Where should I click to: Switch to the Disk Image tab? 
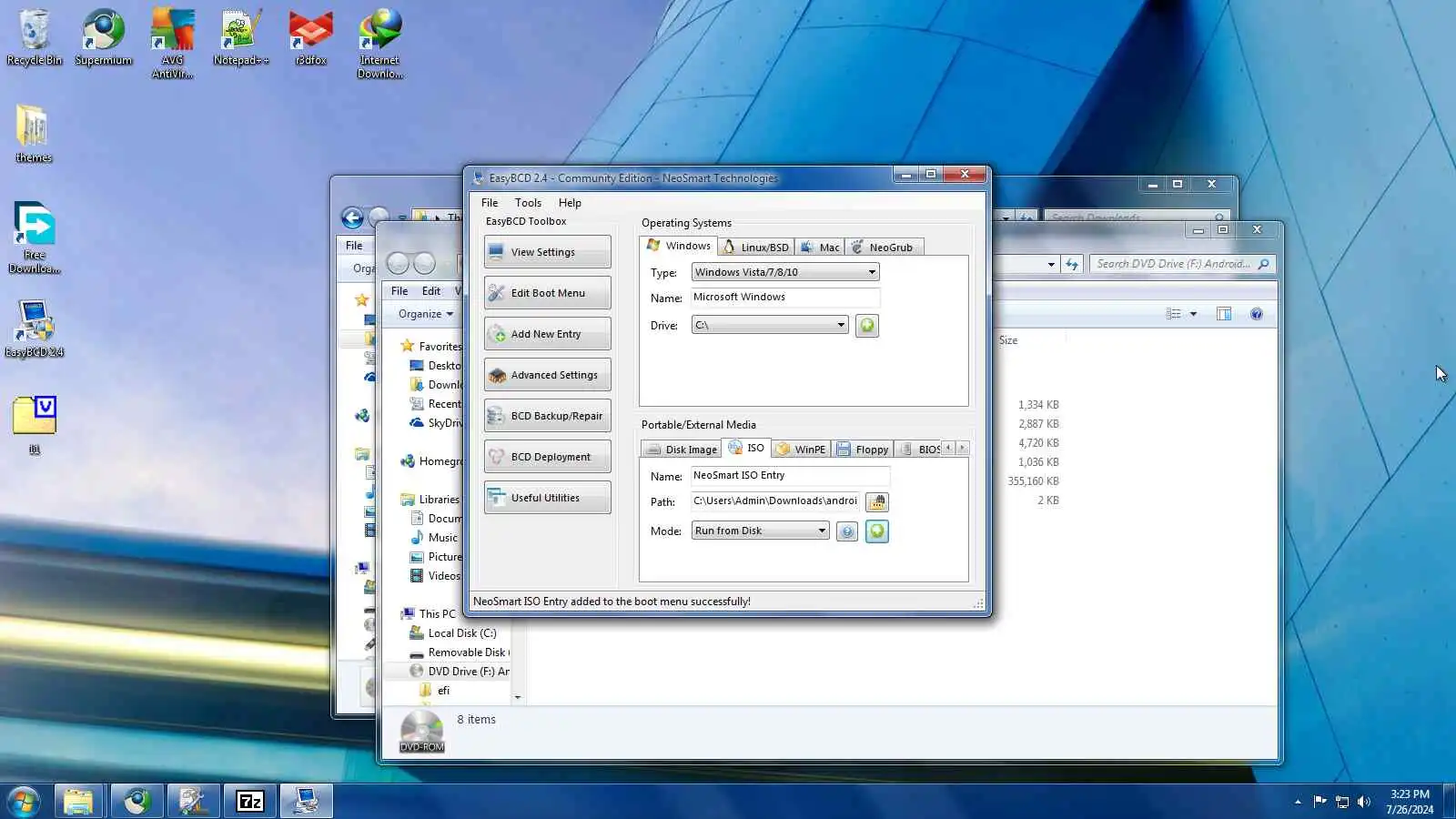682,450
